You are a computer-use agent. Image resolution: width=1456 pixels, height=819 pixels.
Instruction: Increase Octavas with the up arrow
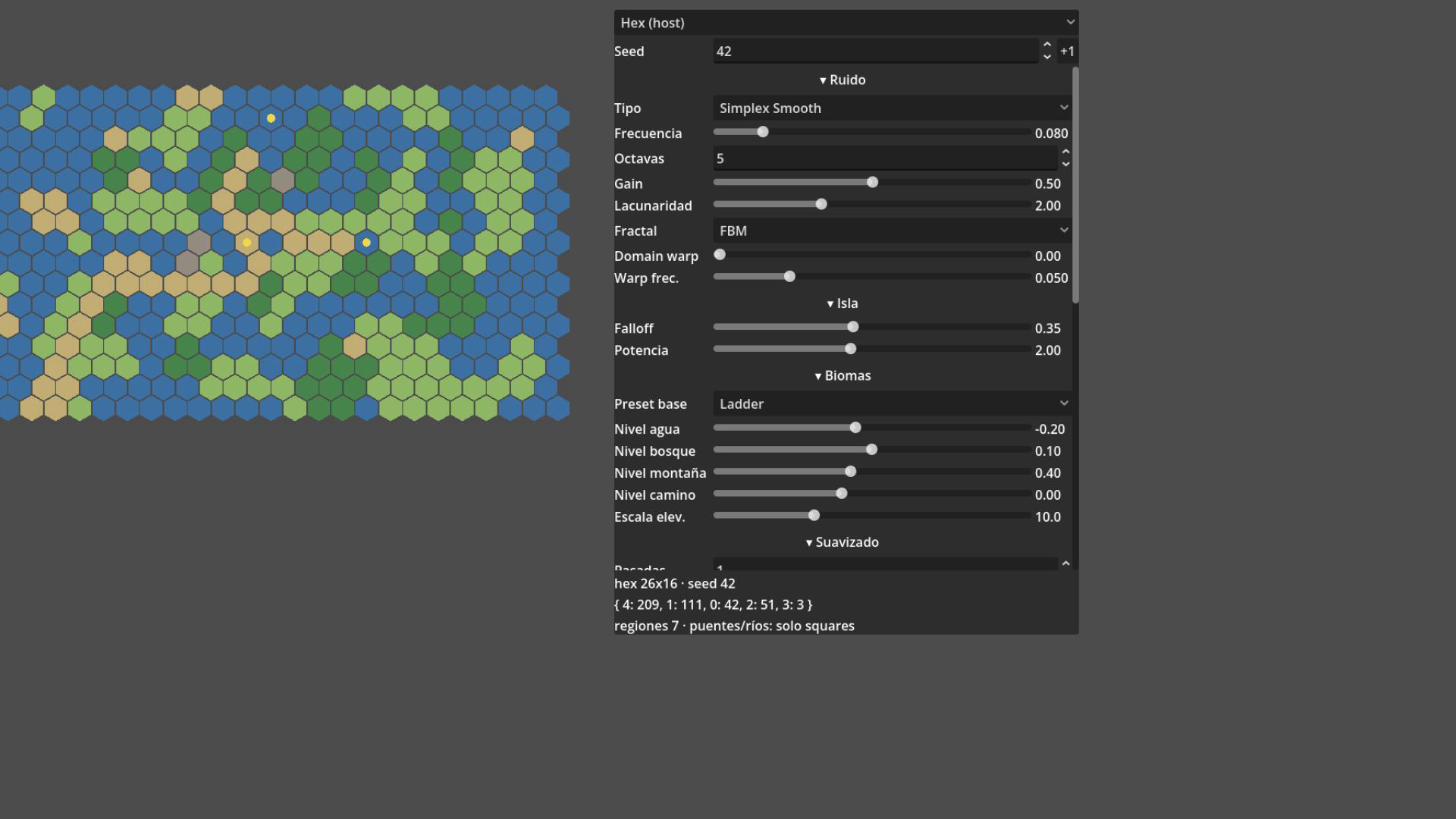1065,152
